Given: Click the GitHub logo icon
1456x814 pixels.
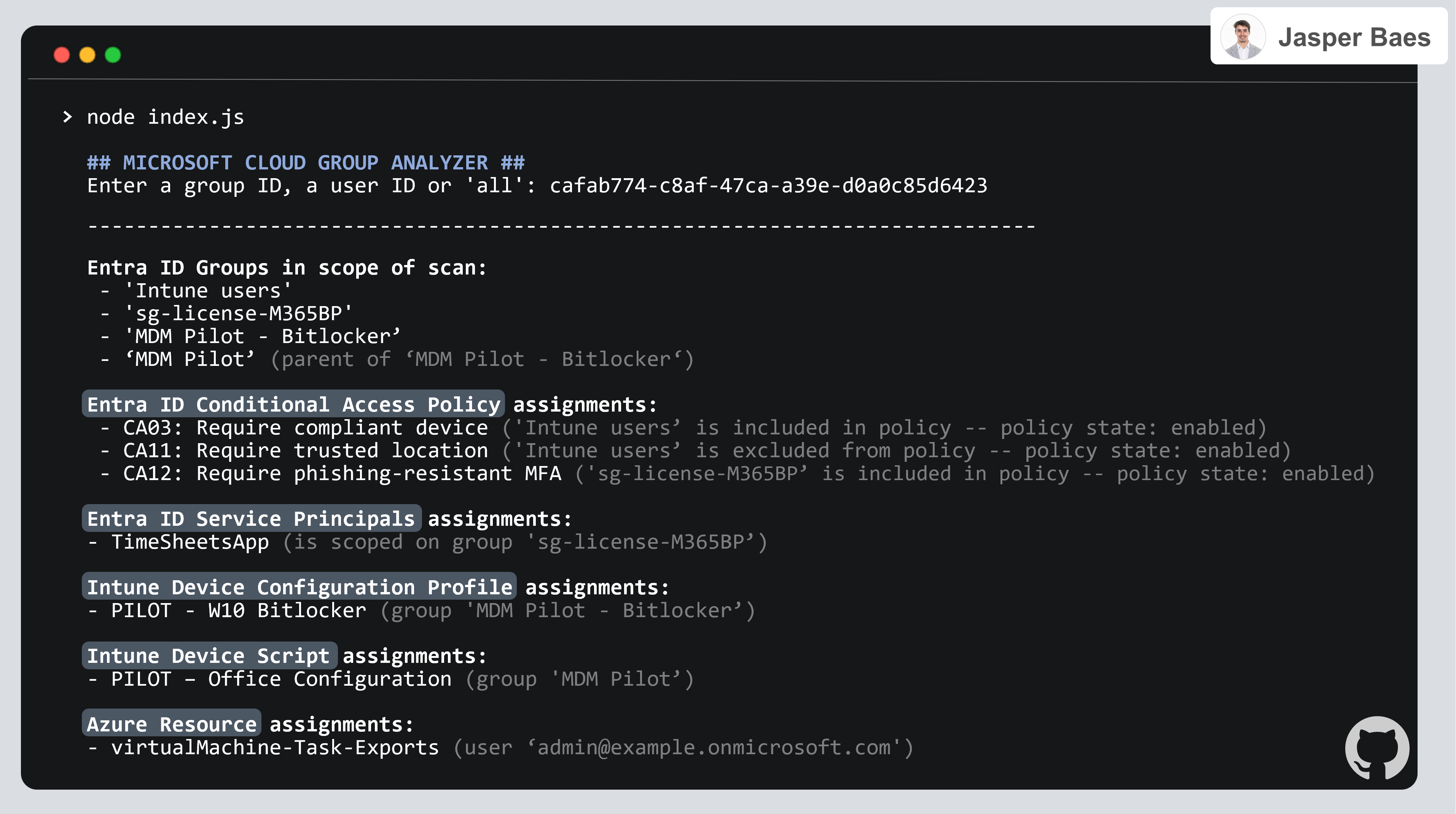Looking at the screenshot, I should point(1377,748).
